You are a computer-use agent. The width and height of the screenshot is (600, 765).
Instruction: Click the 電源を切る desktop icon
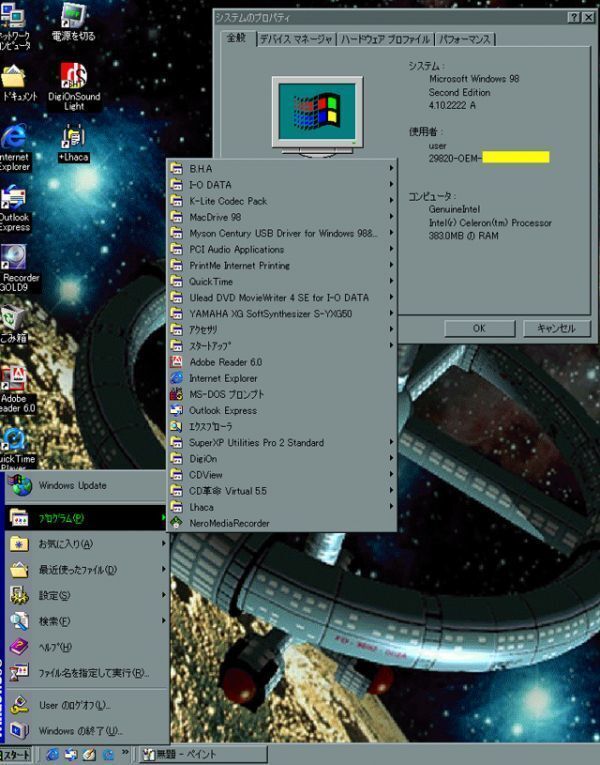[x=73, y=21]
